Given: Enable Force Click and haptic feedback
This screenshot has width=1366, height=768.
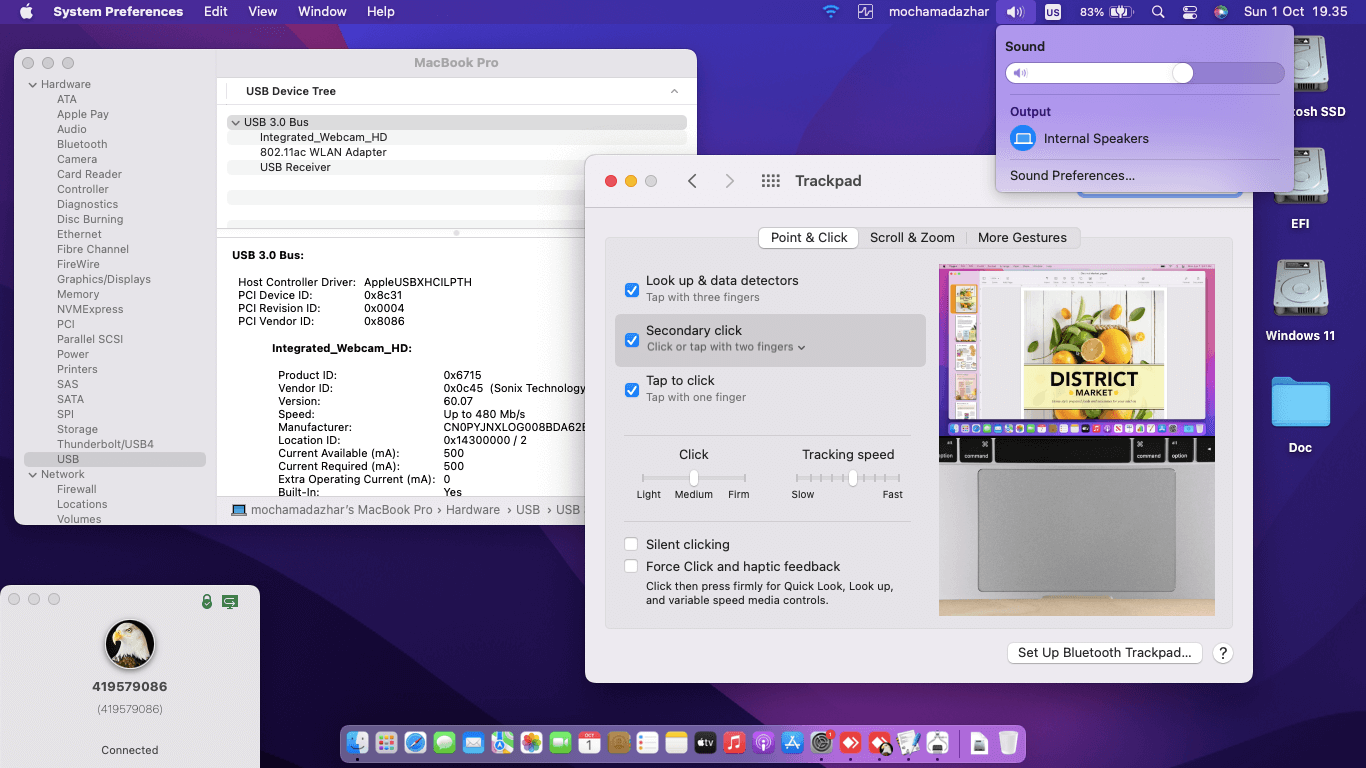Looking at the screenshot, I should point(631,567).
